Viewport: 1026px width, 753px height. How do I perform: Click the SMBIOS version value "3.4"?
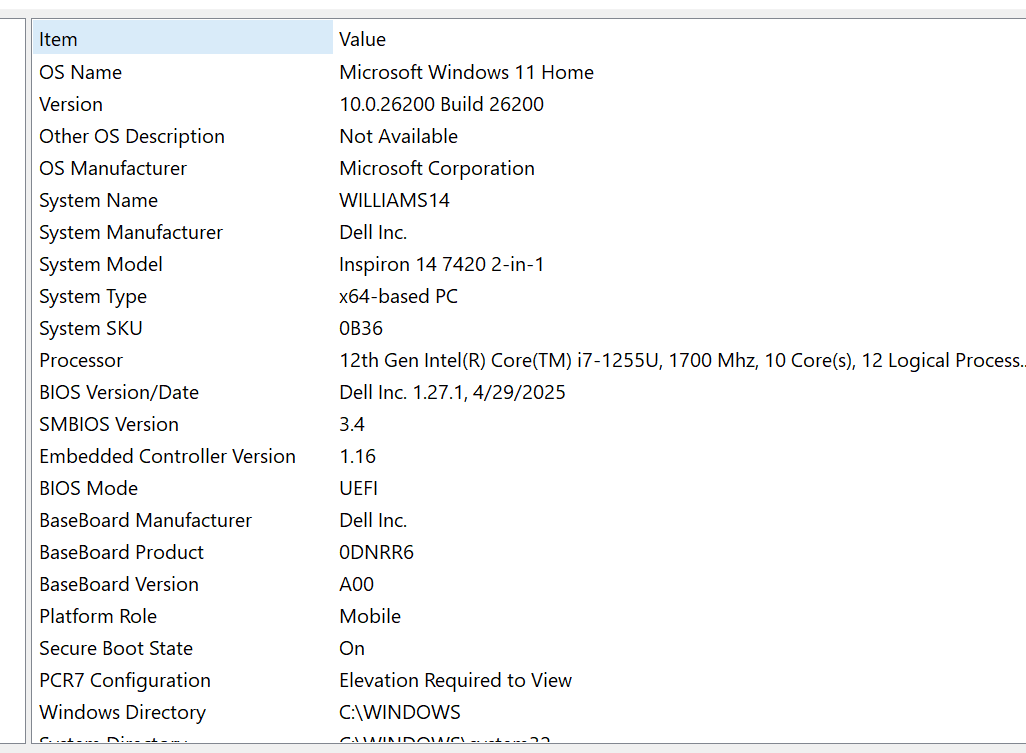[352, 425]
